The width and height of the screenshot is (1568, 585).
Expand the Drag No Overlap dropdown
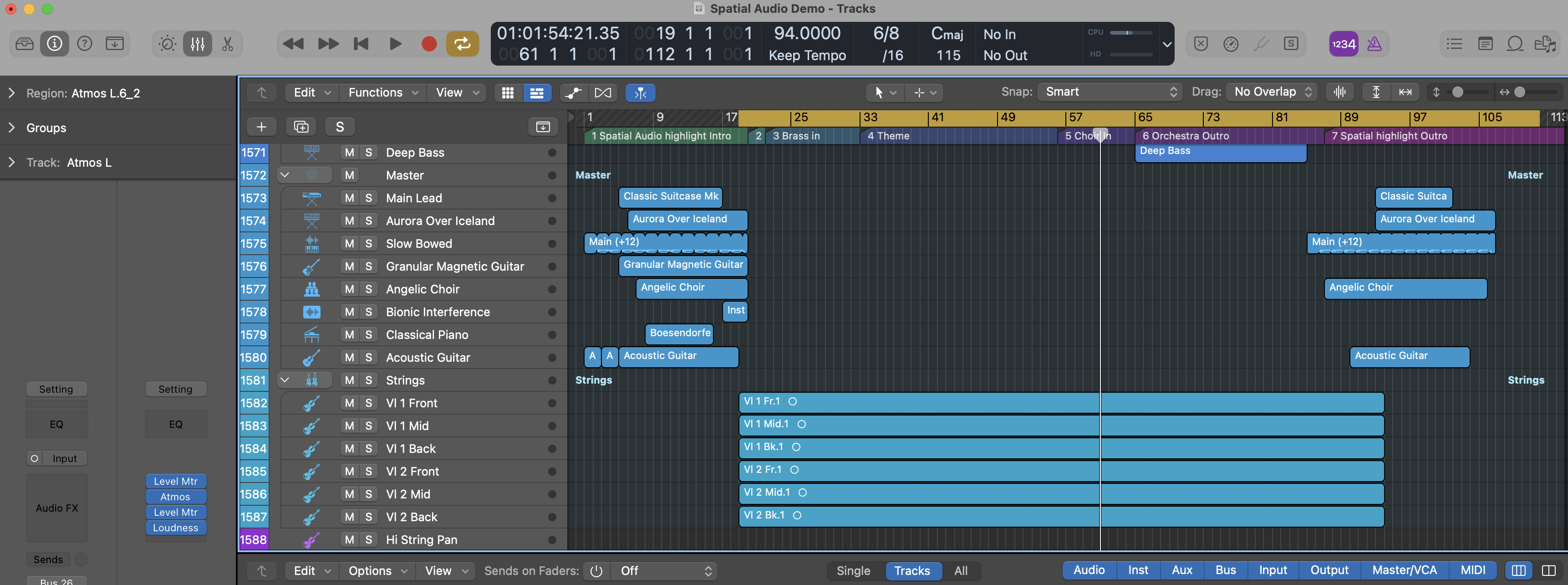coord(1270,92)
